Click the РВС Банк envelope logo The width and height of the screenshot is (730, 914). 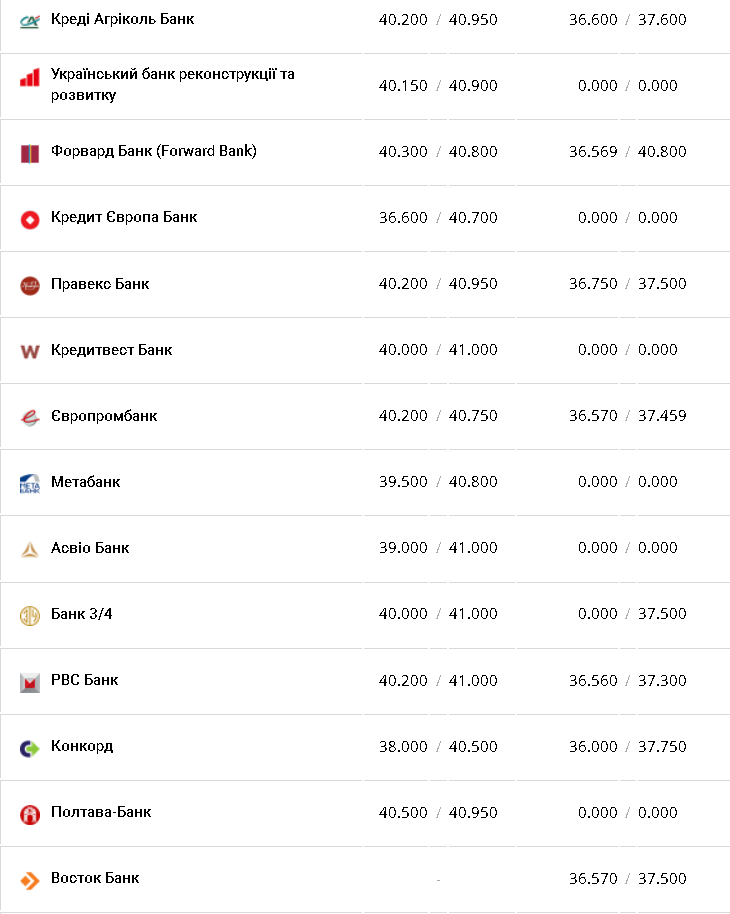pos(29,682)
